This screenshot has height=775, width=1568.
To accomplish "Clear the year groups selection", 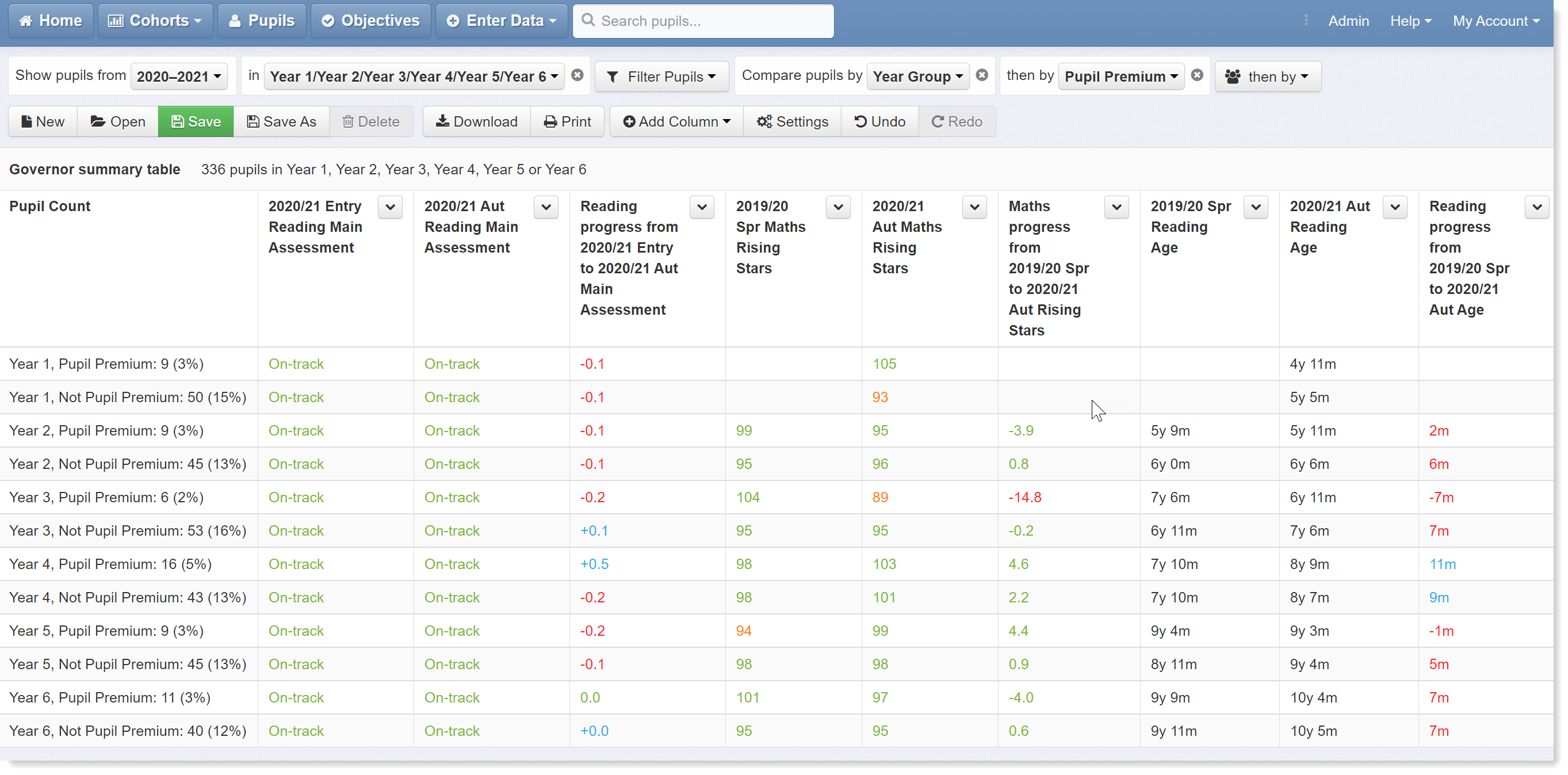I will (x=577, y=75).
